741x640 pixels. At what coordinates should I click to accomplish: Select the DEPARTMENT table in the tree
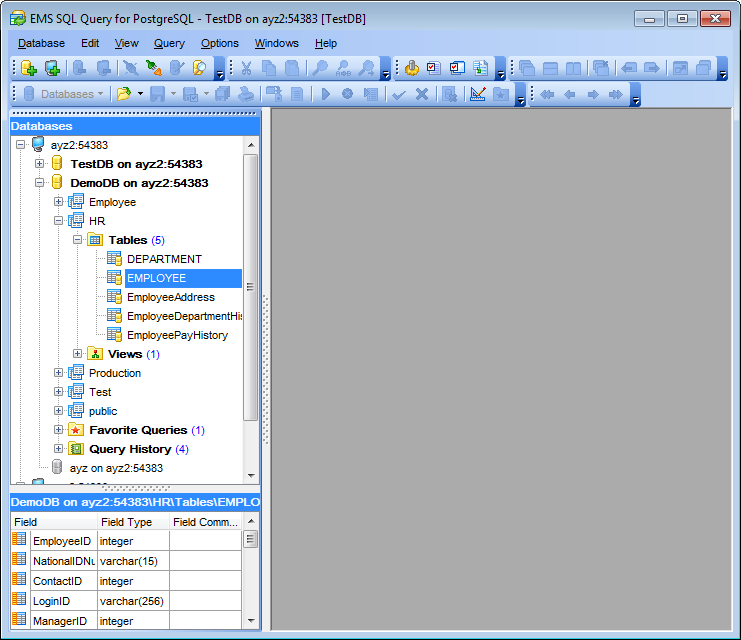point(164,259)
